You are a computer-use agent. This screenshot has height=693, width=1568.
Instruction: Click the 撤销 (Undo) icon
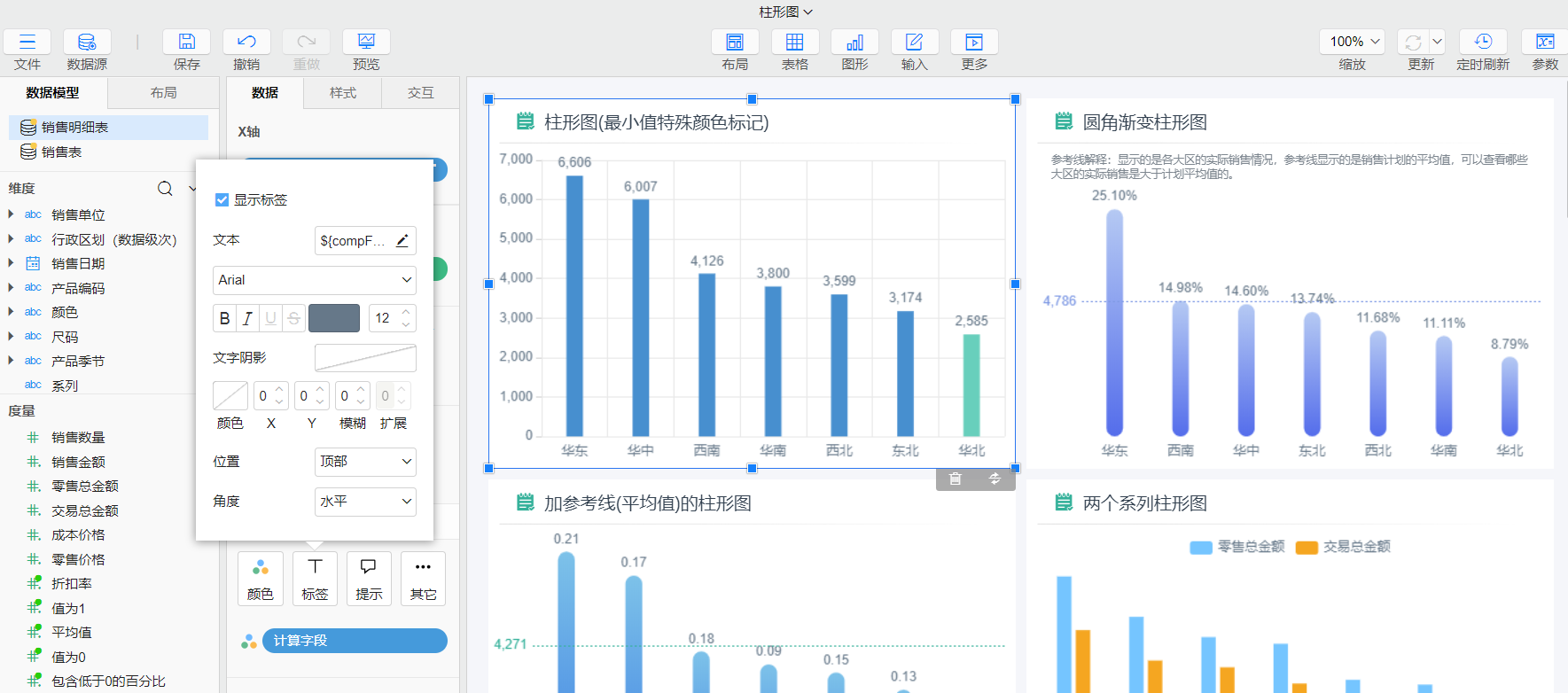point(246,43)
